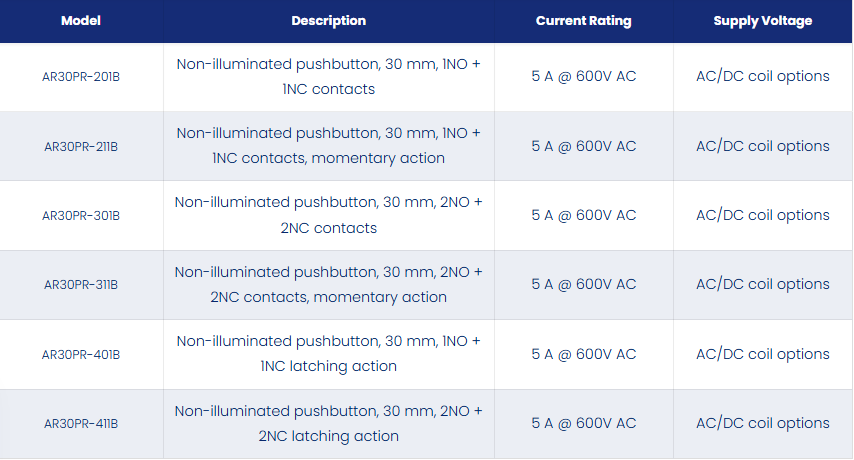Viewport: 854px width, 460px height.
Task: Click the 1NO + 1NC momentary action description
Action: click(x=328, y=146)
